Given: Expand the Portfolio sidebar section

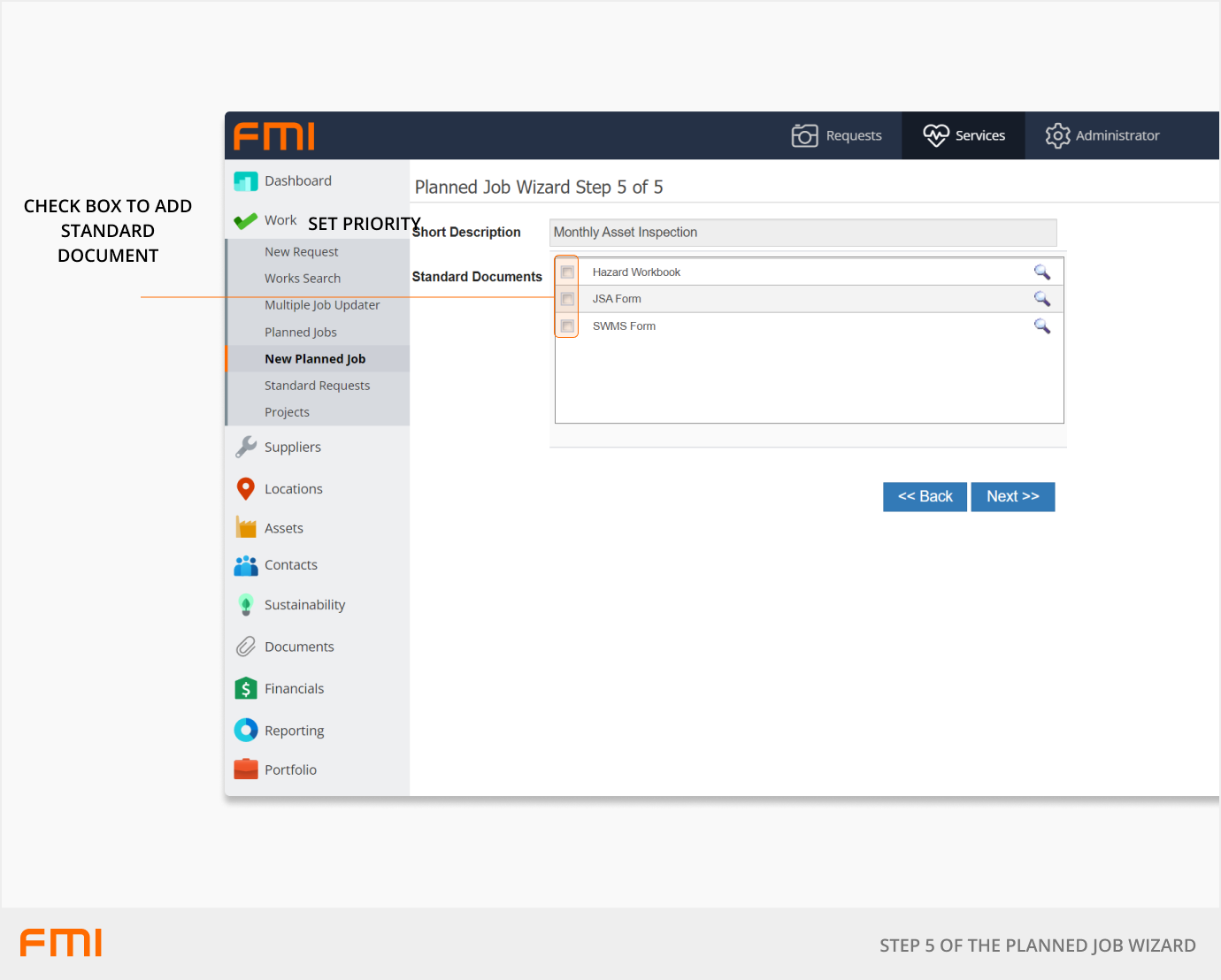Looking at the screenshot, I should (290, 770).
